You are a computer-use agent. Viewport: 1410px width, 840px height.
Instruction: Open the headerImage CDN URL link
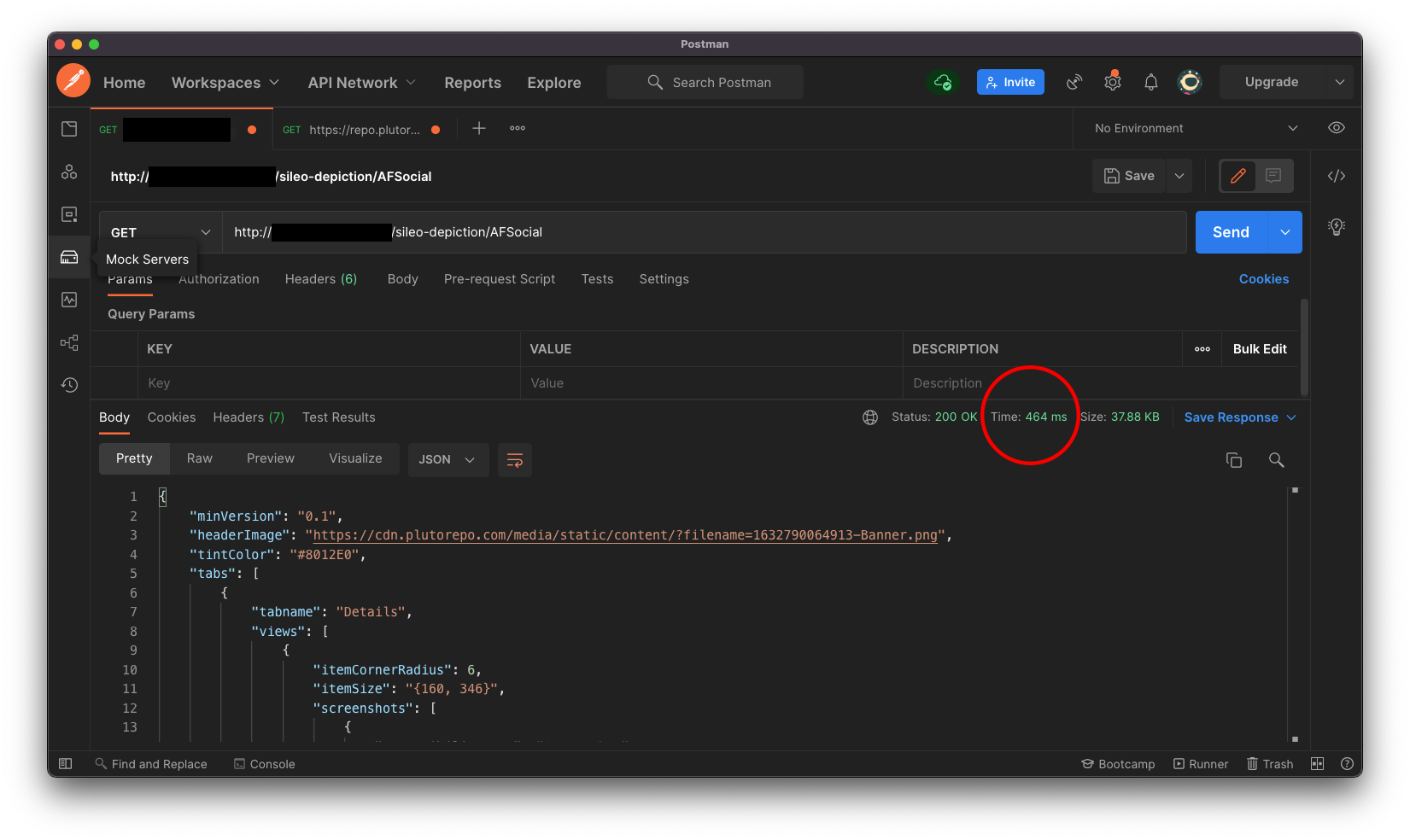(x=626, y=535)
